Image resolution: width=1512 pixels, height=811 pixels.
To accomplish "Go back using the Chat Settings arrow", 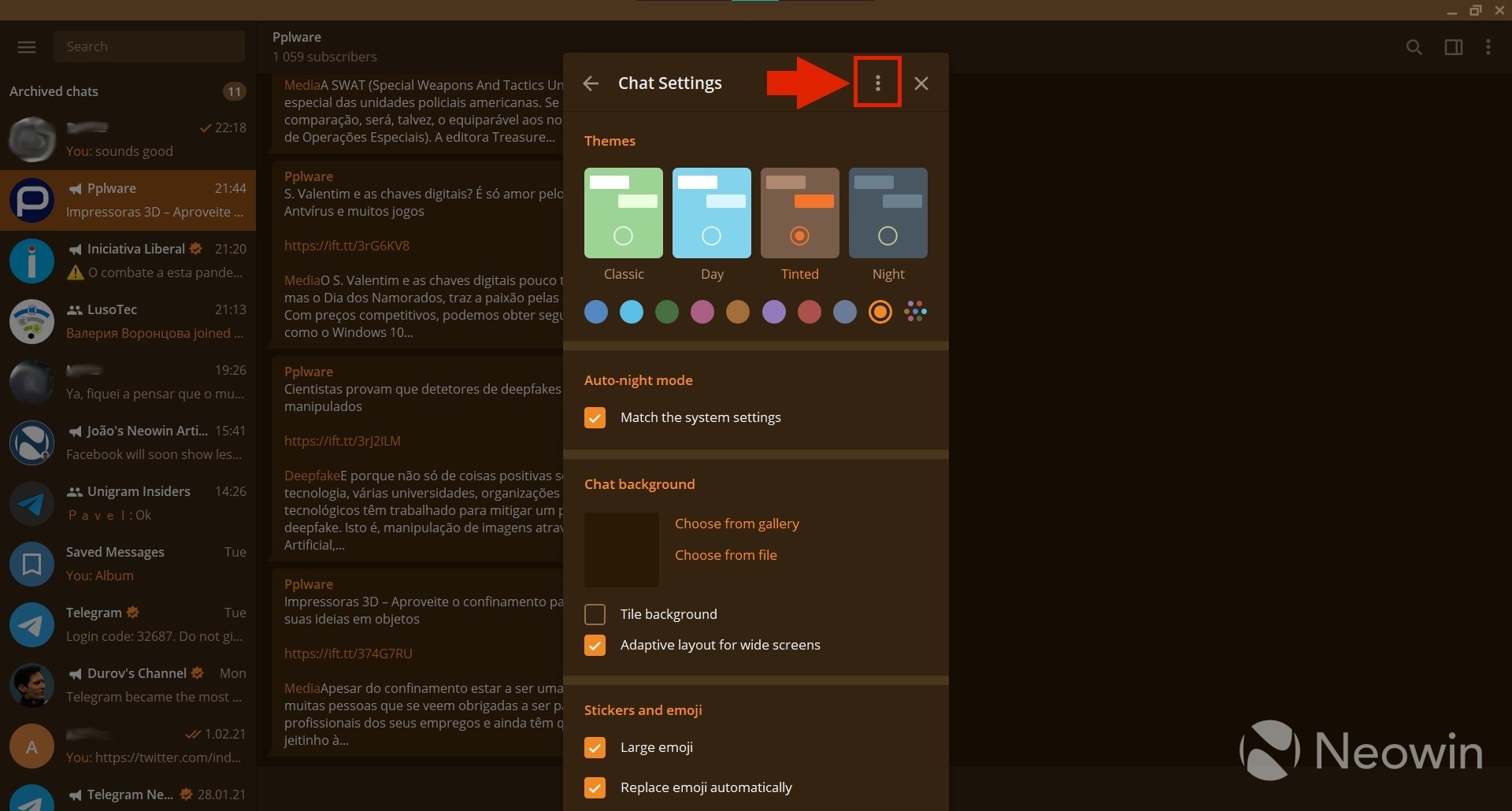I will coord(591,83).
